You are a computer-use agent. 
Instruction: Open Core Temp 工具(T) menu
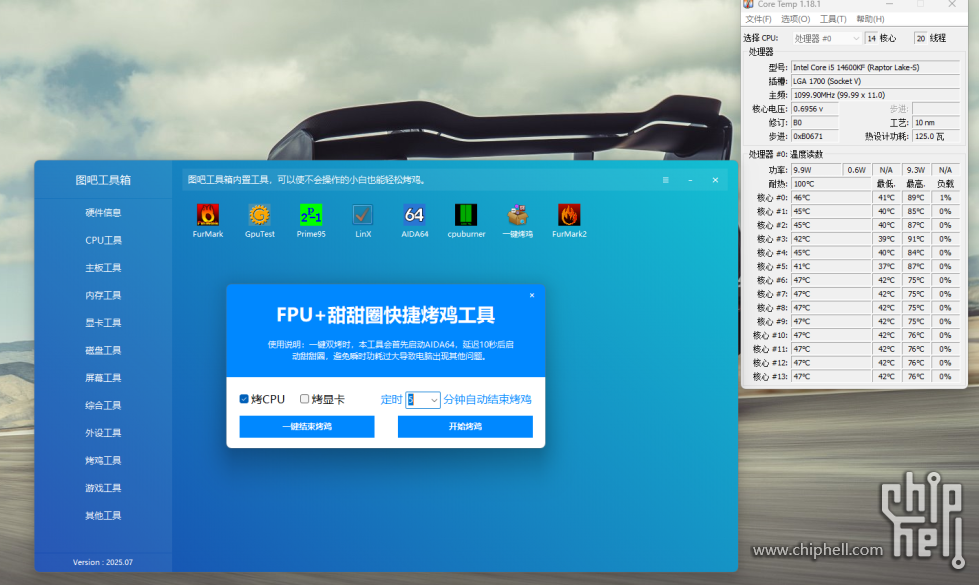833,19
